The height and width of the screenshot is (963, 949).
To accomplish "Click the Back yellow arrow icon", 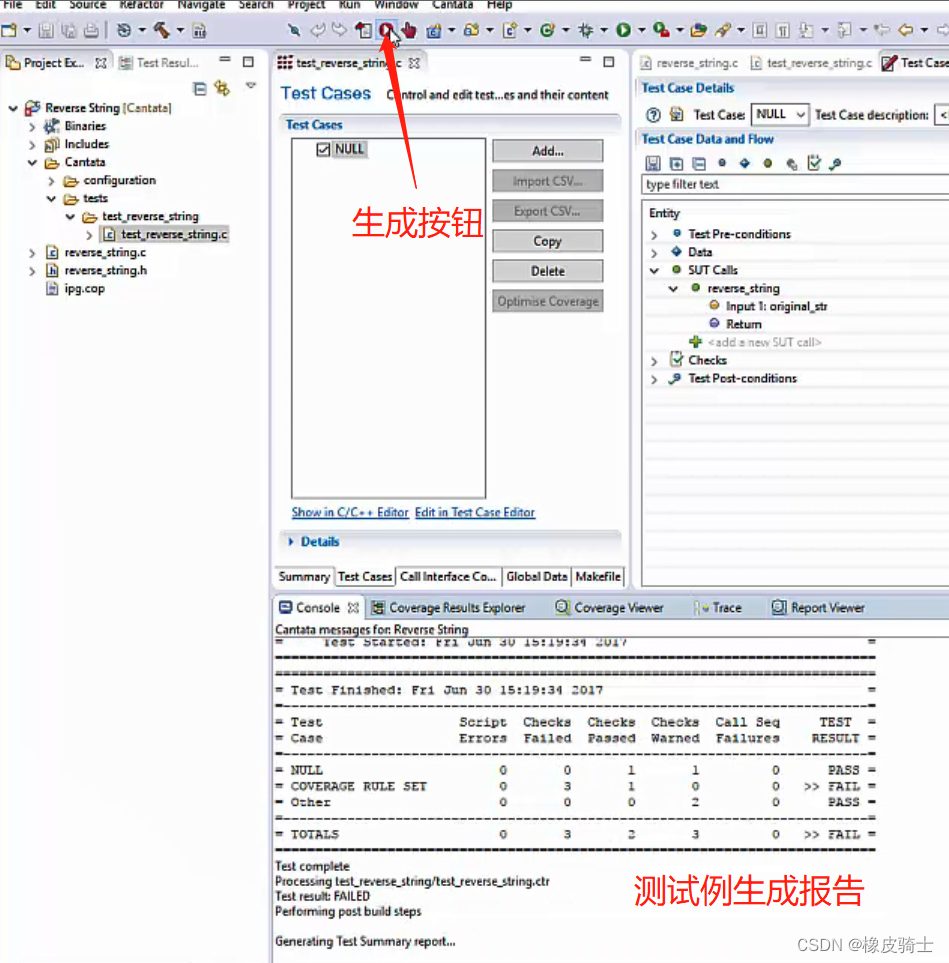I will (905, 29).
